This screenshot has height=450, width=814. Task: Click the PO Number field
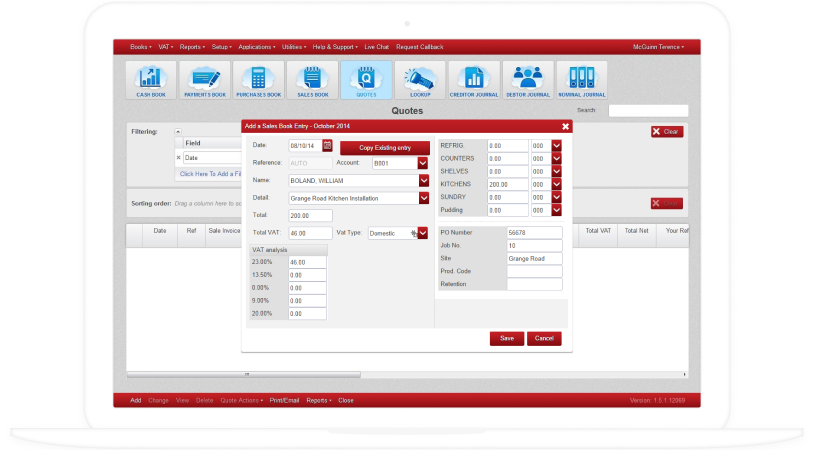tap(534, 233)
